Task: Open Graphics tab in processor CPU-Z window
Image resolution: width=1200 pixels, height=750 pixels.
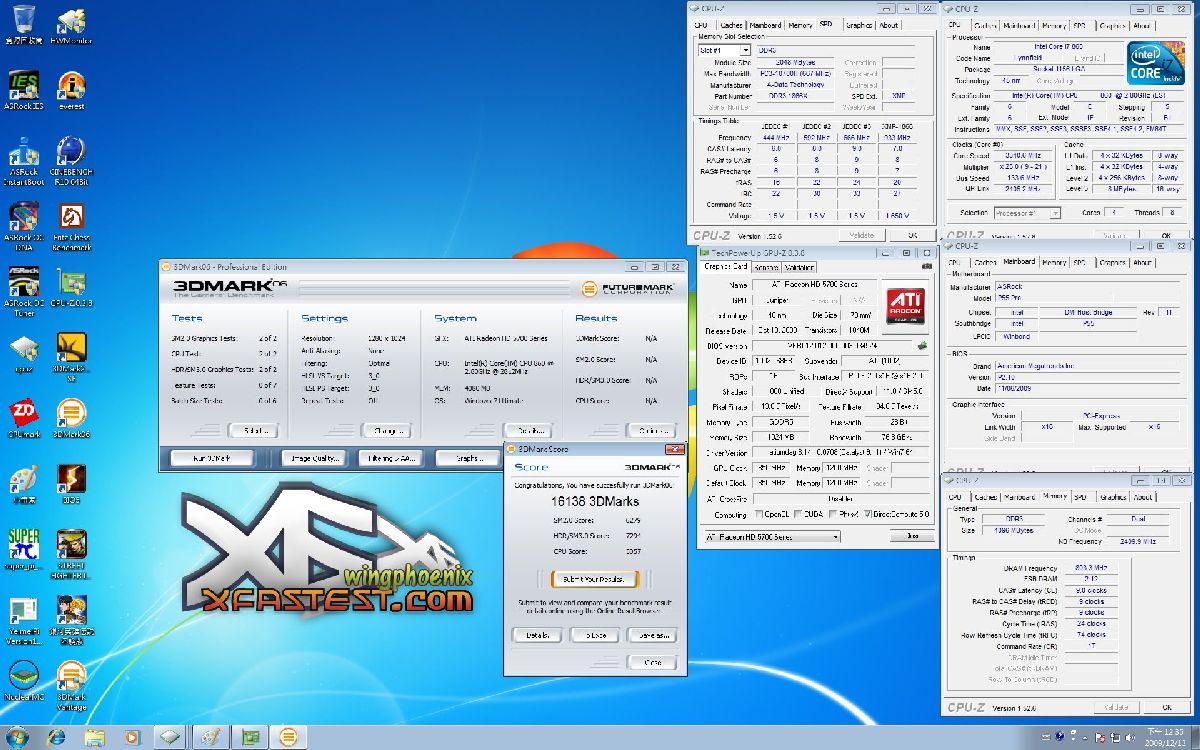Action: tap(1112, 25)
